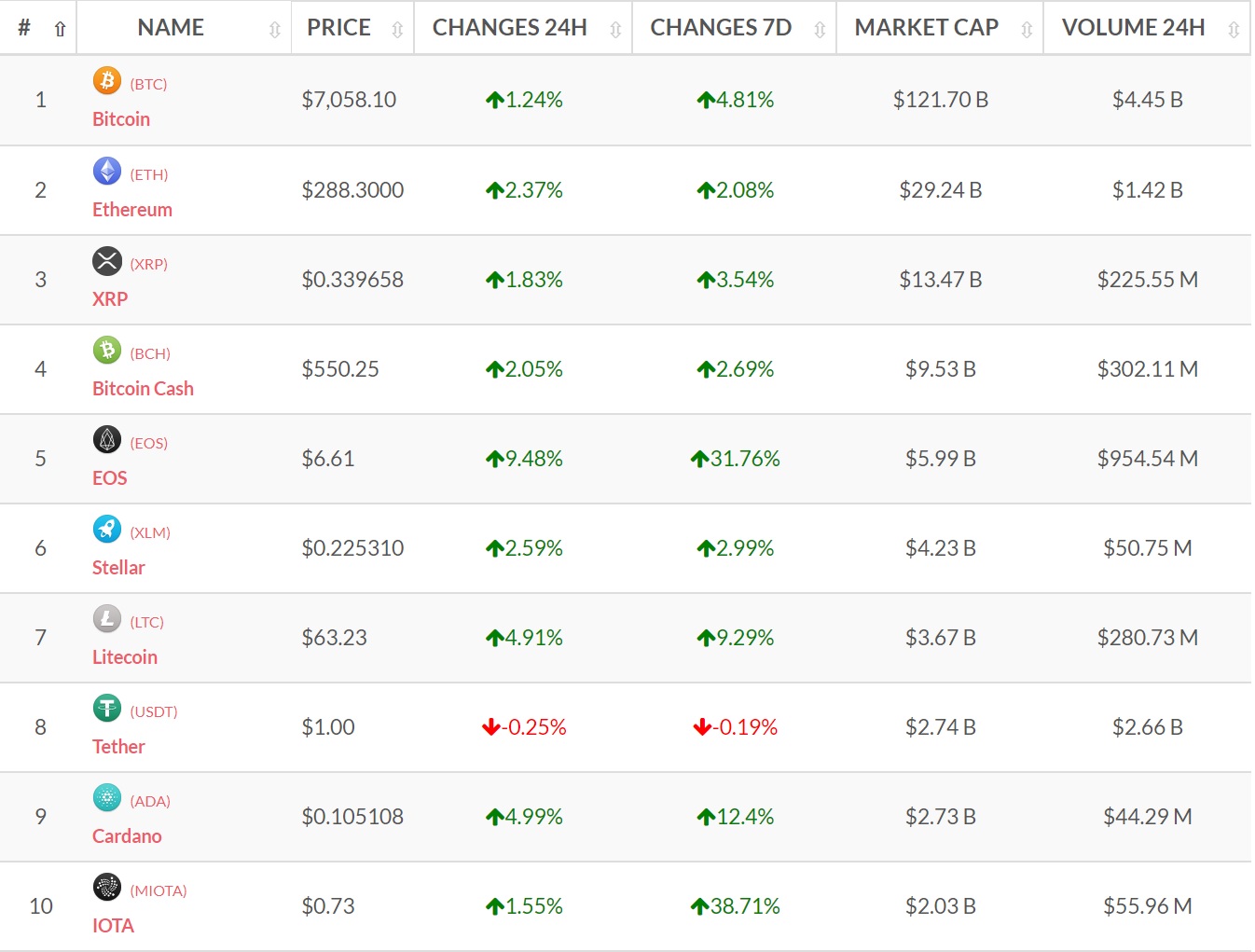Open the Bitcoin link

point(121,119)
